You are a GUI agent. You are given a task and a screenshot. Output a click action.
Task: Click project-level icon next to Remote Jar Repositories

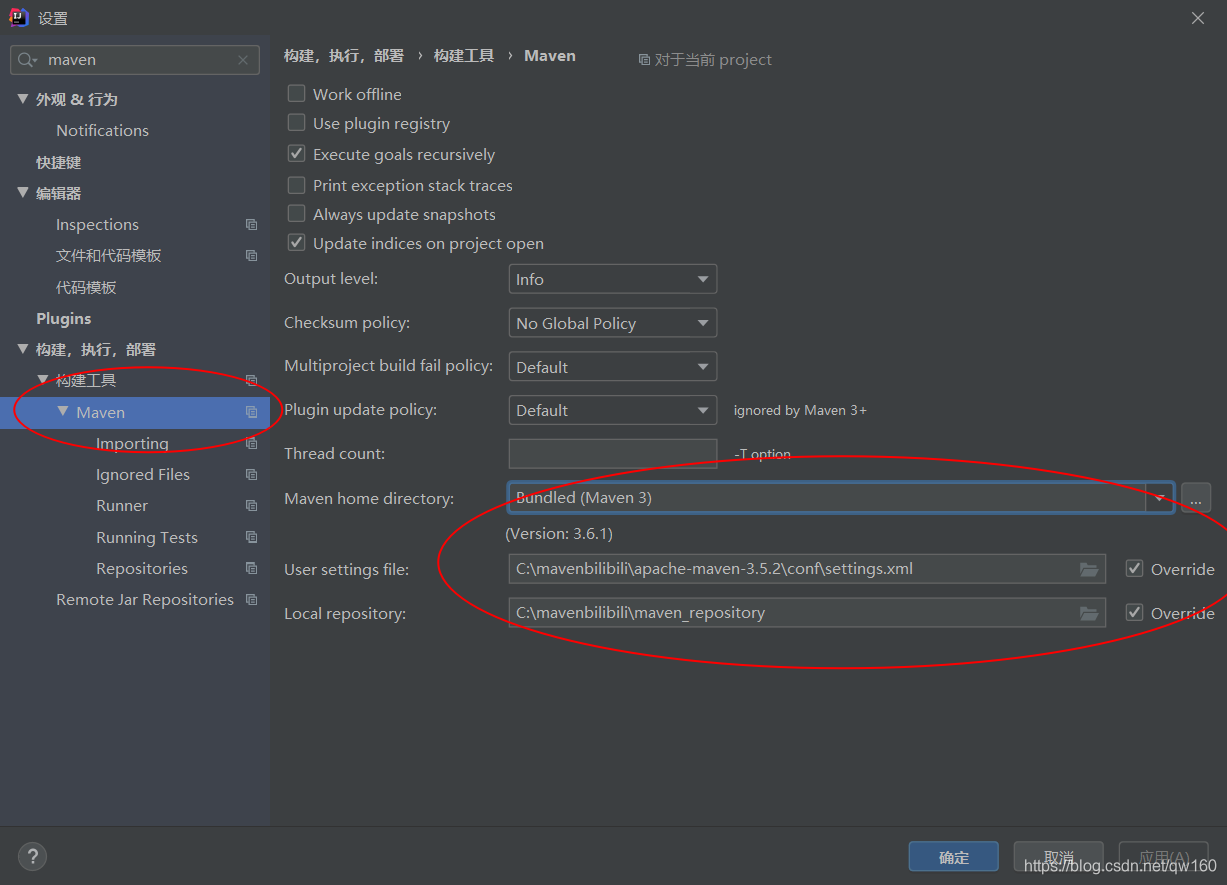pyautogui.click(x=251, y=600)
